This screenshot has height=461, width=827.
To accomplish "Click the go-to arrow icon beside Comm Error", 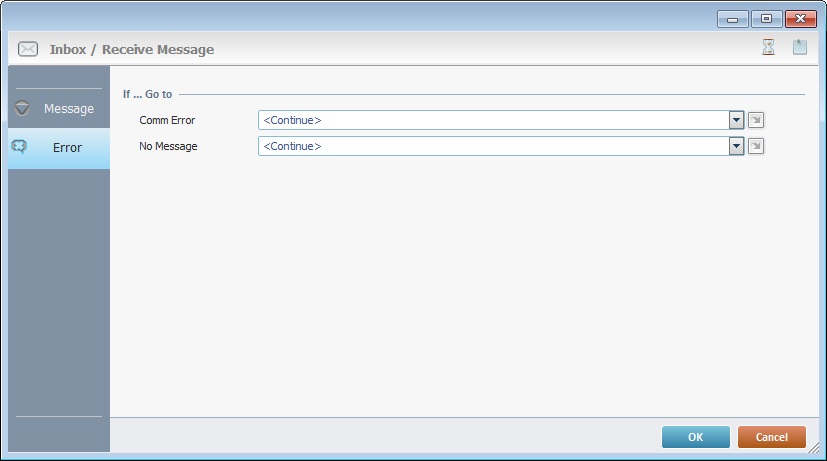I will [x=756, y=120].
